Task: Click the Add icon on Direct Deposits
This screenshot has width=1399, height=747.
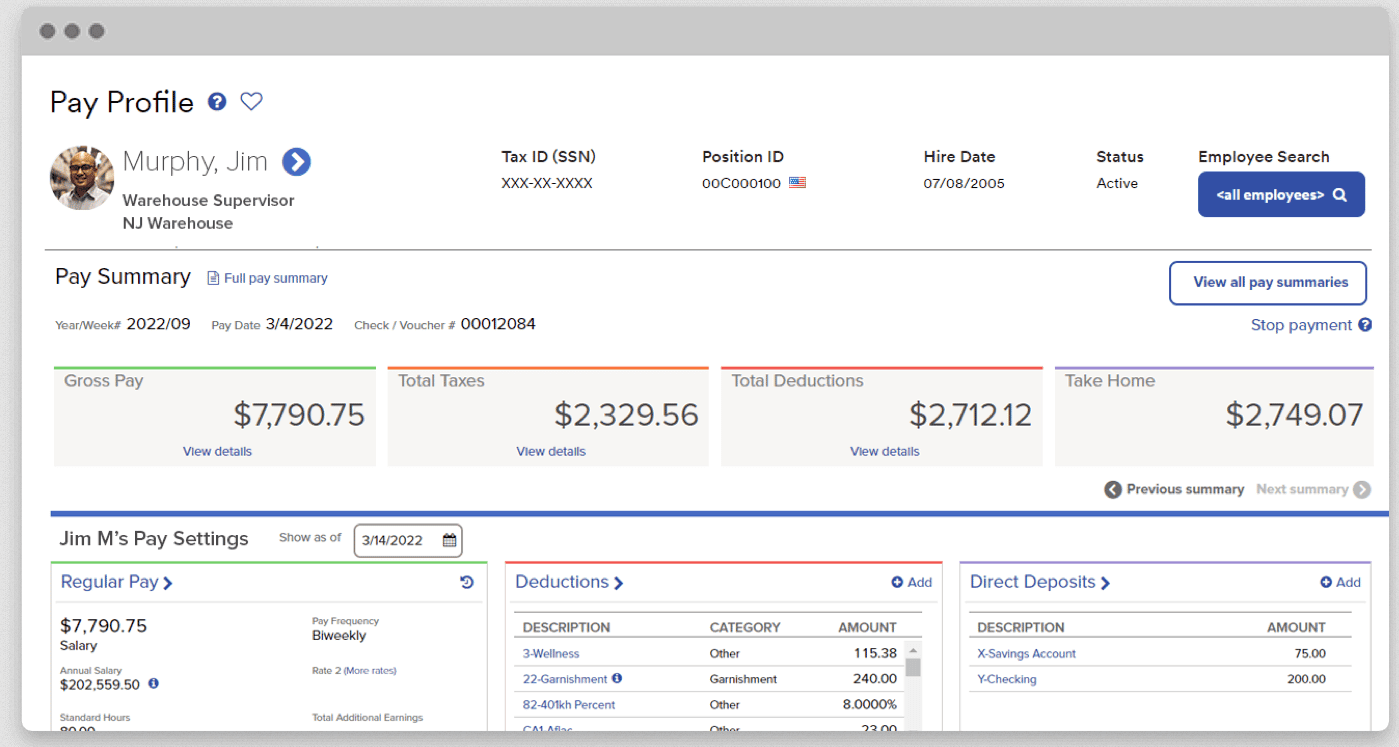Action: (x=1324, y=581)
